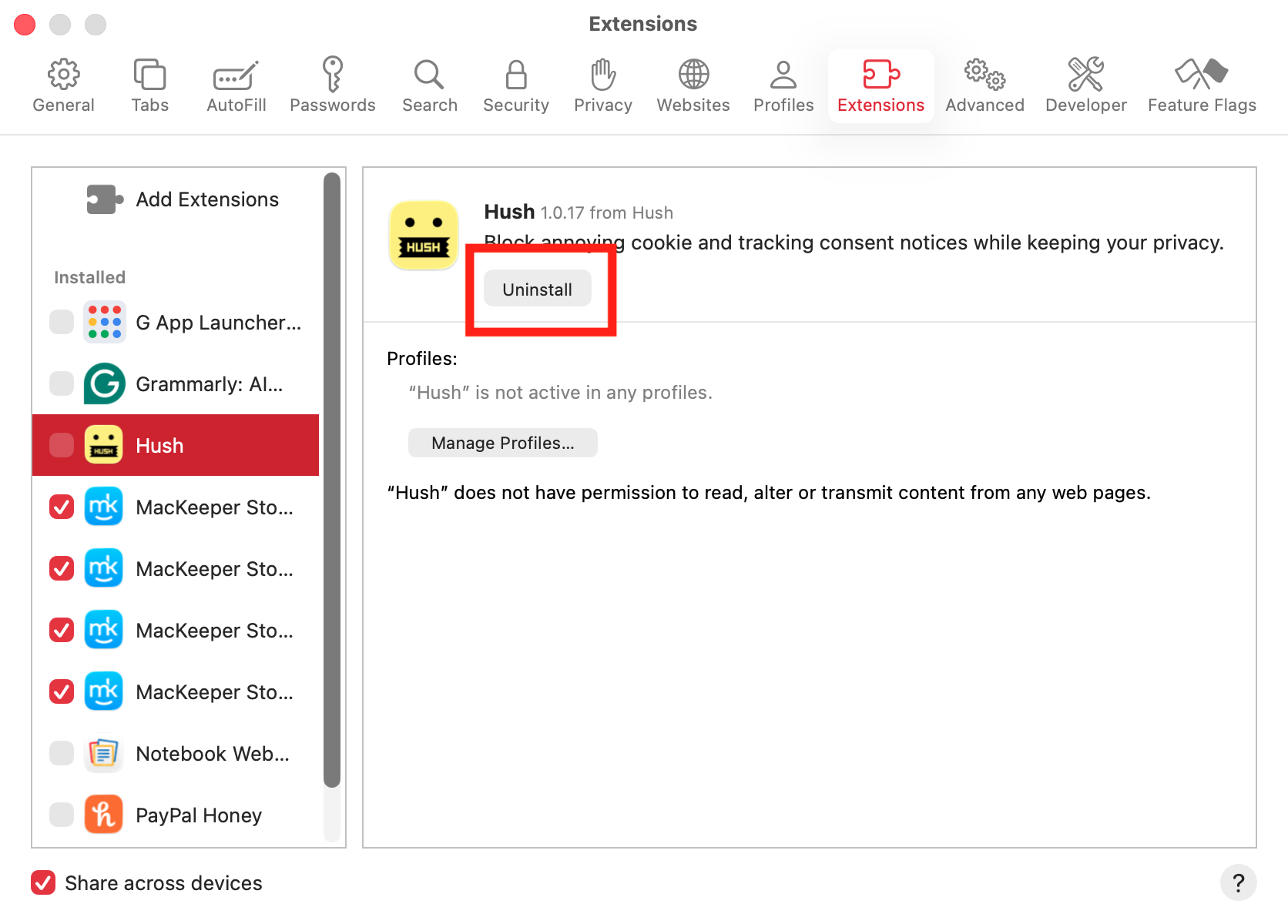The width and height of the screenshot is (1288, 924).
Task: Enable the PayPal Honey extension checkbox
Action: [x=62, y=815]
